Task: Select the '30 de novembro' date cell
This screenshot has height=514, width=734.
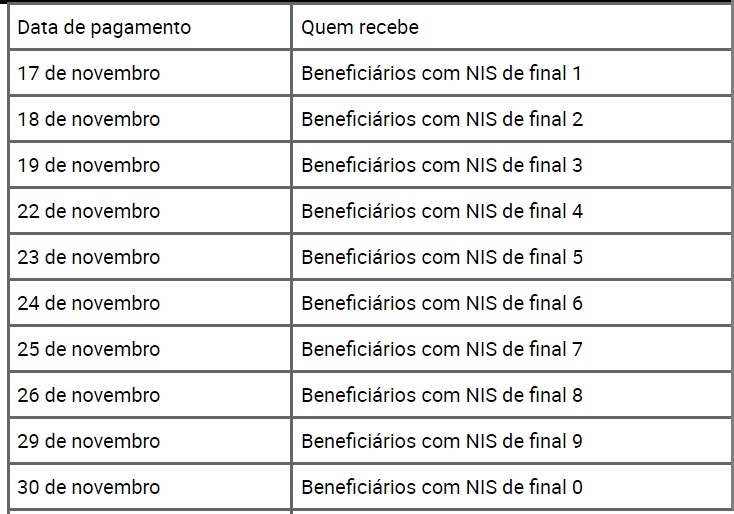Action: coord(150,487)
